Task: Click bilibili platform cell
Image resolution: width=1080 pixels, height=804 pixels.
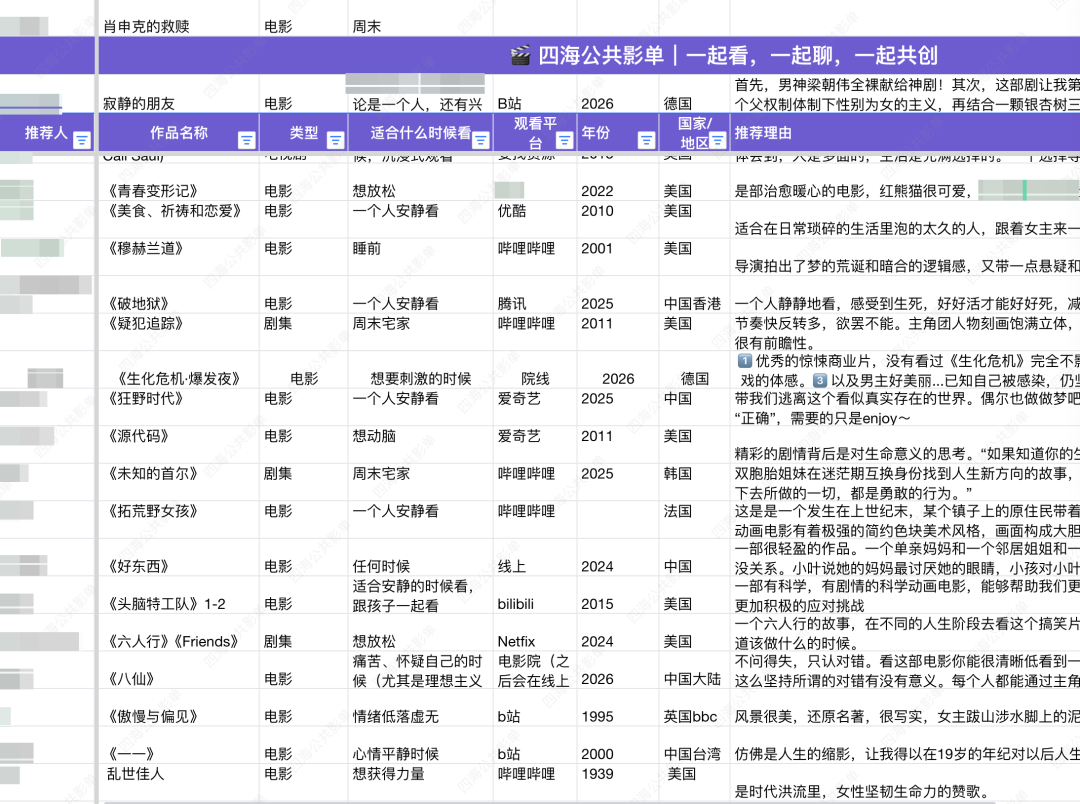Action: click(534, 595)
